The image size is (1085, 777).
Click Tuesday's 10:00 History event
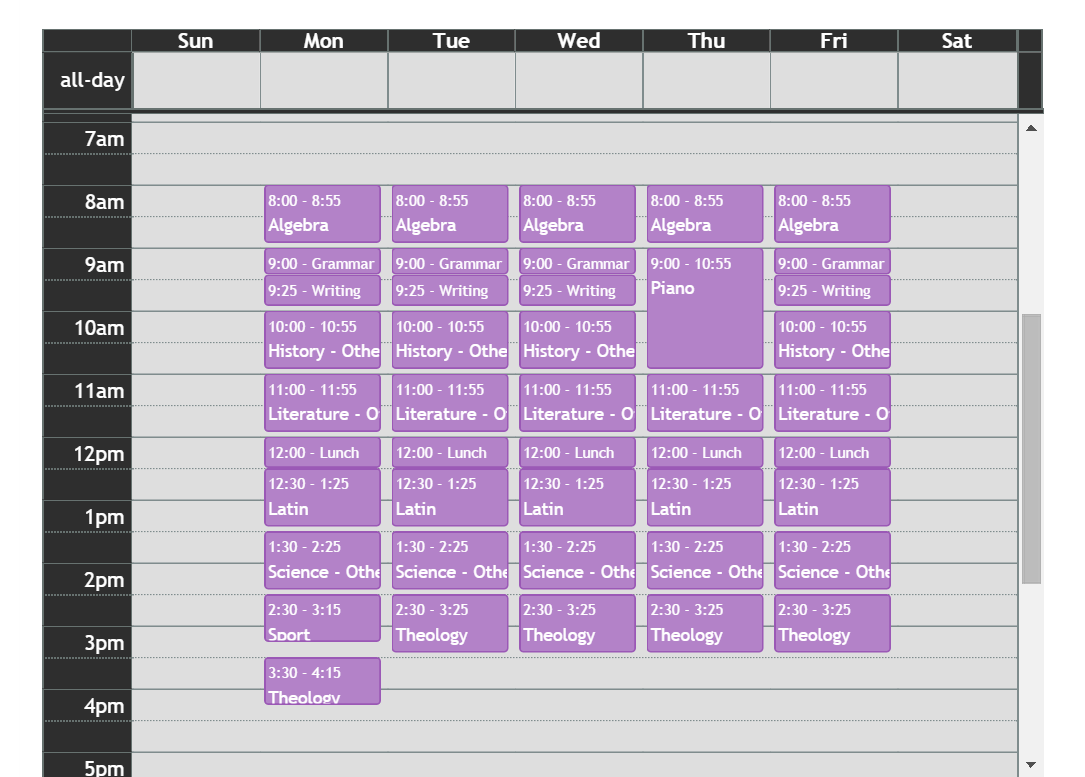(450, 339)
